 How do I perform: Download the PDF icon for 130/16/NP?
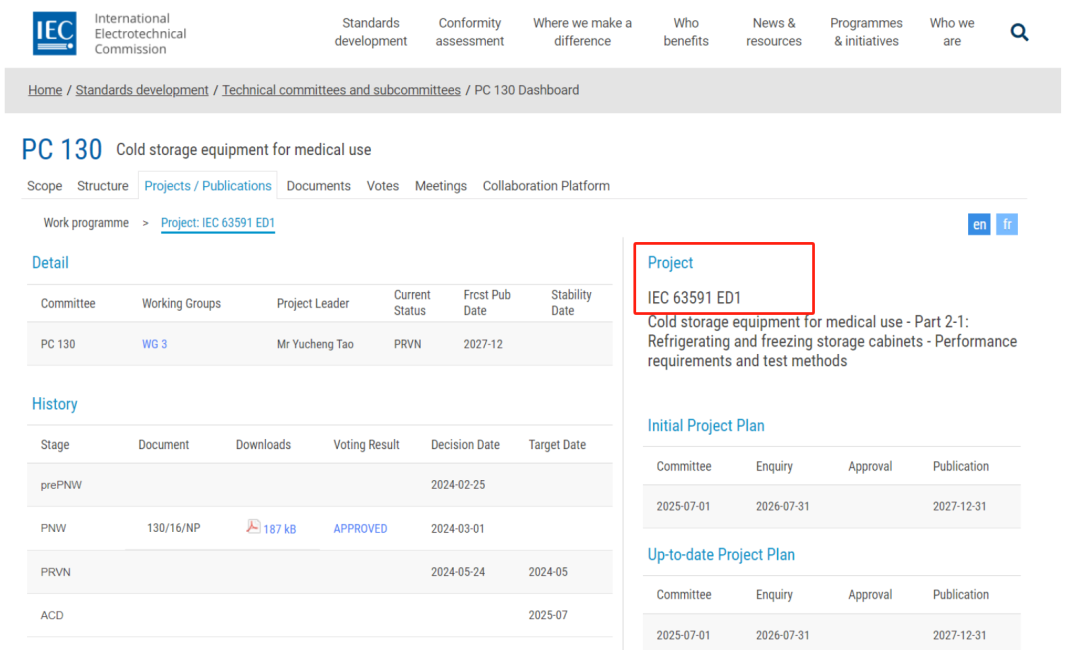tap(253, 527)
